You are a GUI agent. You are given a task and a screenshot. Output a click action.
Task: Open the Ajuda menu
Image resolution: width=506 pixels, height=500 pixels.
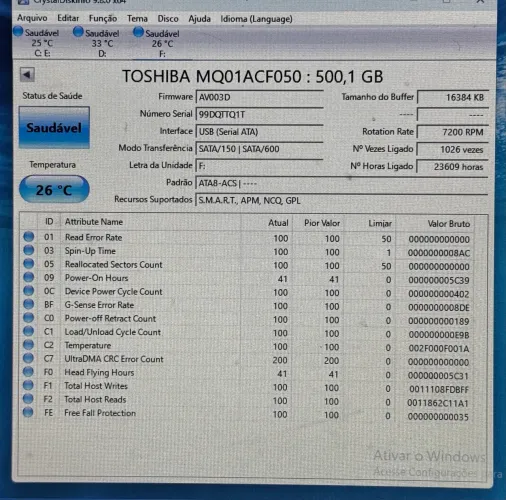[x=199, y=19]
